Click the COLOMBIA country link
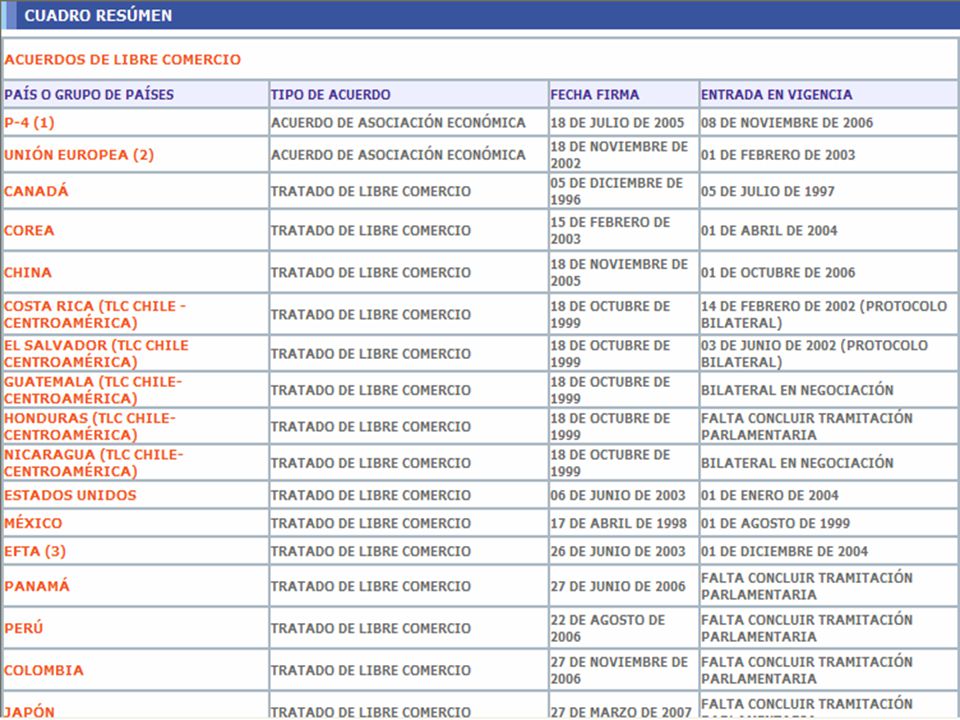The image size is (960, 720). [44, 670]
